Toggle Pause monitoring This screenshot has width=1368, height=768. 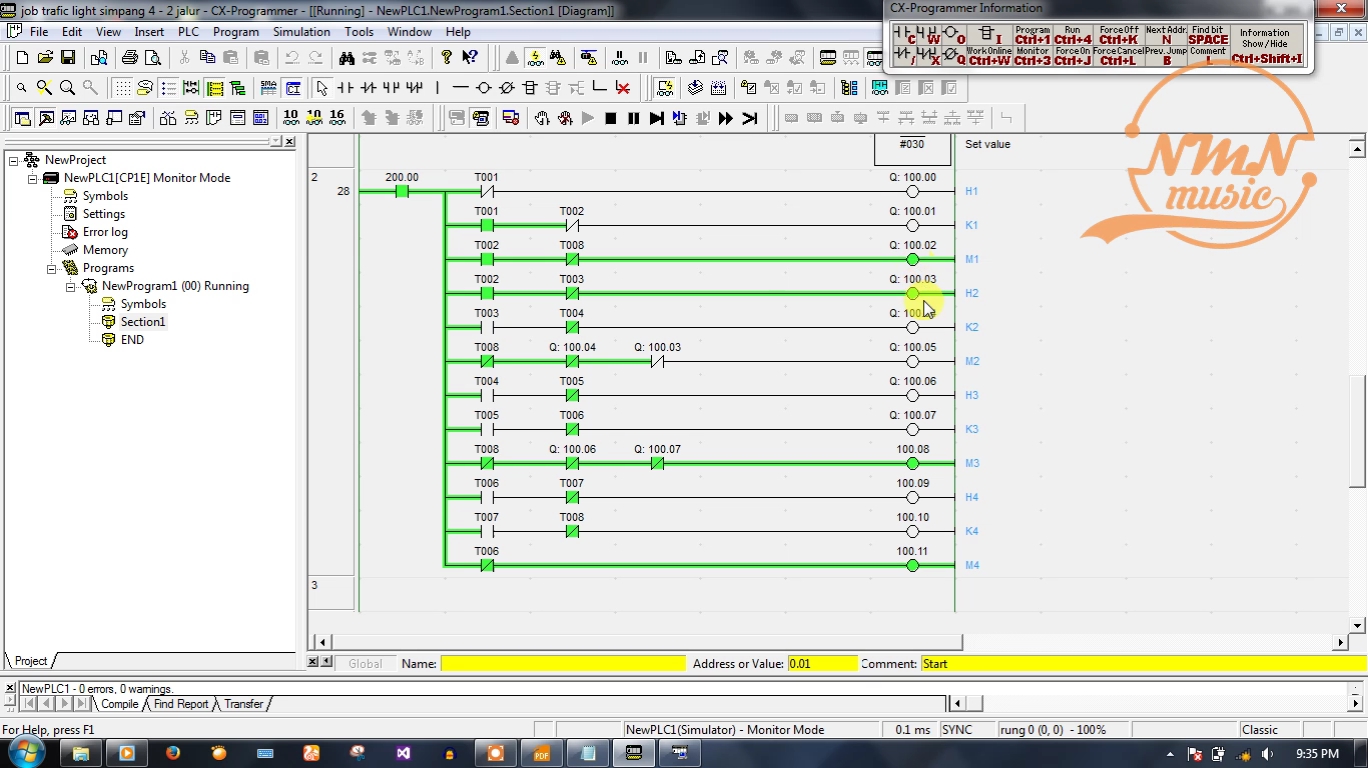pos(619,56)
